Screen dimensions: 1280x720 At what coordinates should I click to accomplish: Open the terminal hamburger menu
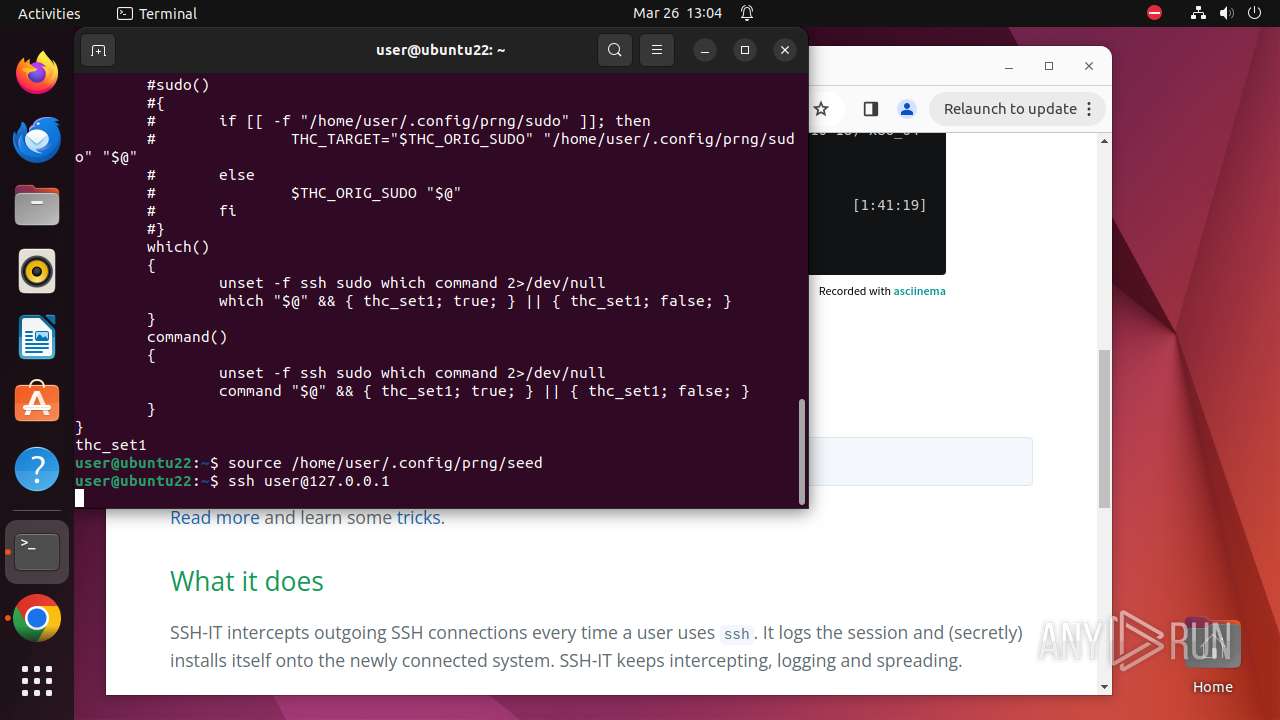coord(656,50)
